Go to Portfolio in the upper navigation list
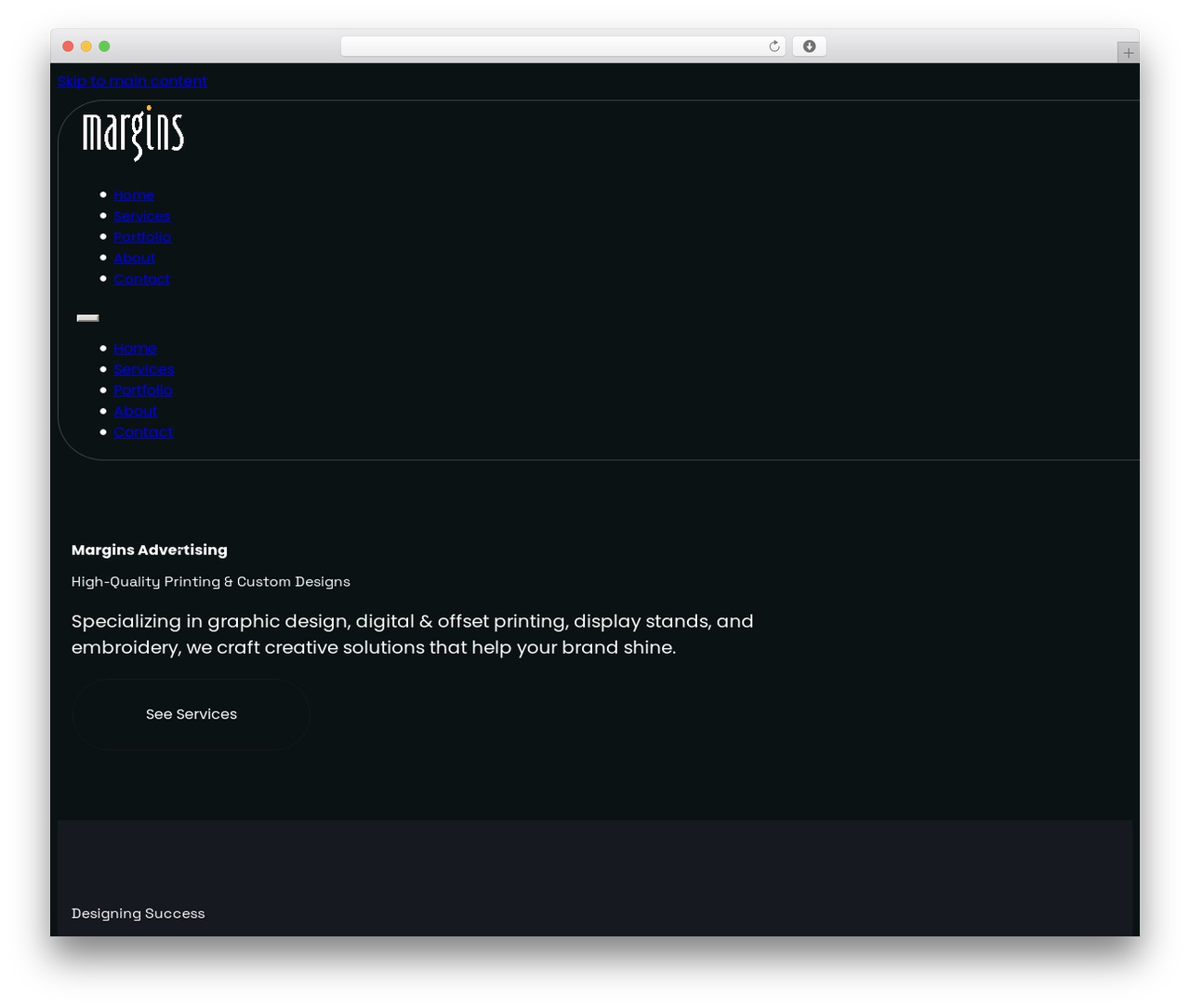Viewport: 1190px width, 1008px height. click(142, 237)
